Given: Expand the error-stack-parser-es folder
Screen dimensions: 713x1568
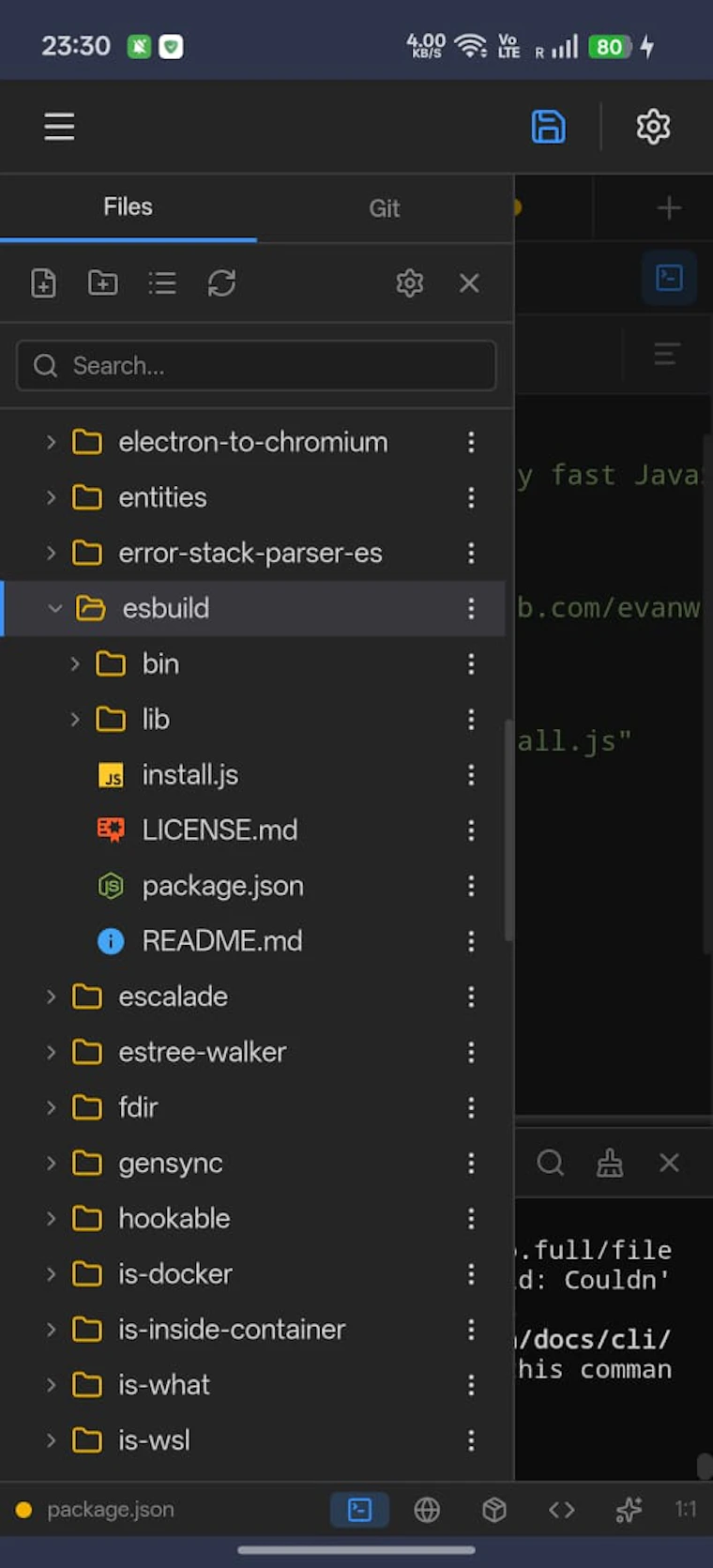Looking at the screenshot, I should 51,553.
